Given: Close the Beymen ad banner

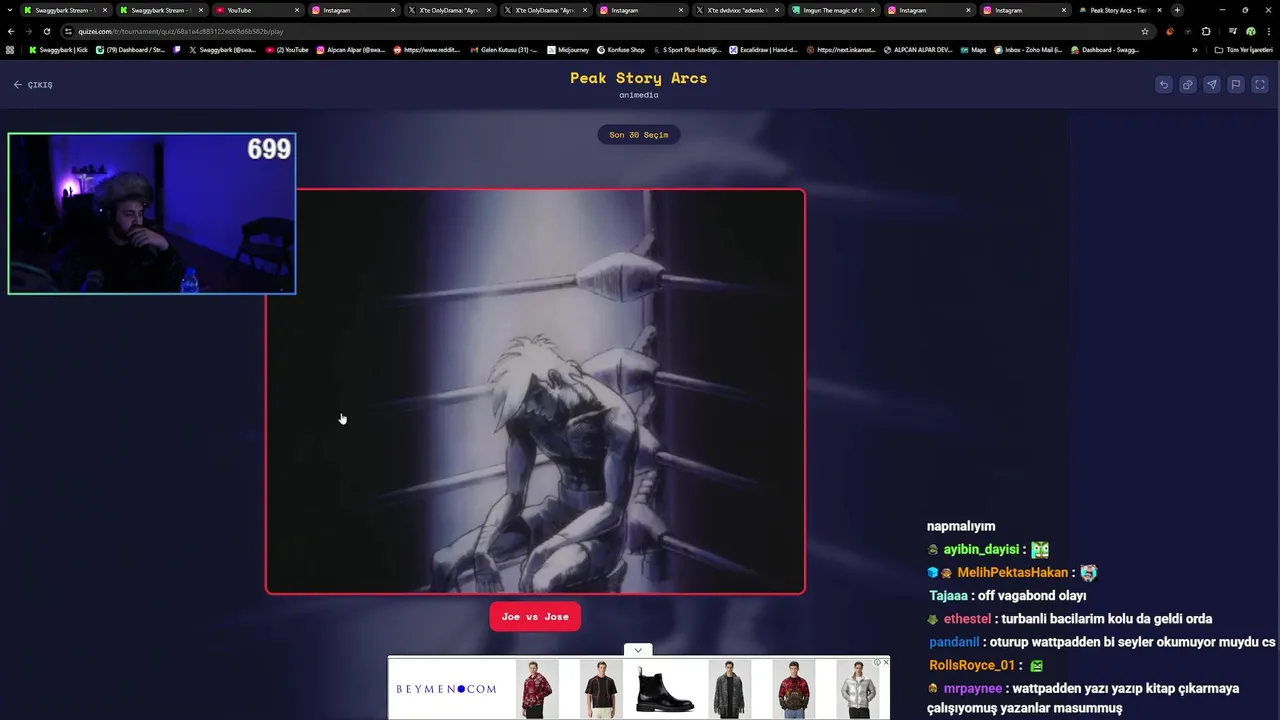Looking at the screenshot, I should pos(885,662).
